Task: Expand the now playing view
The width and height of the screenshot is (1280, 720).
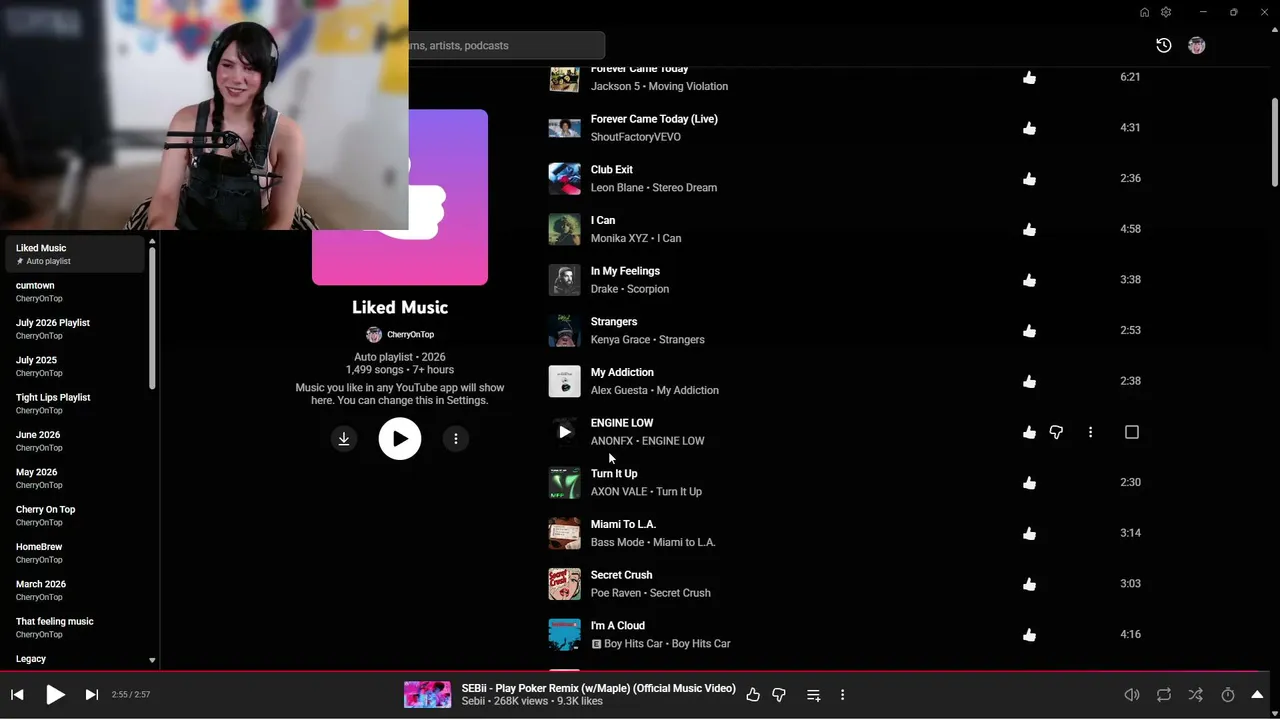Action: coord(1258,695)
